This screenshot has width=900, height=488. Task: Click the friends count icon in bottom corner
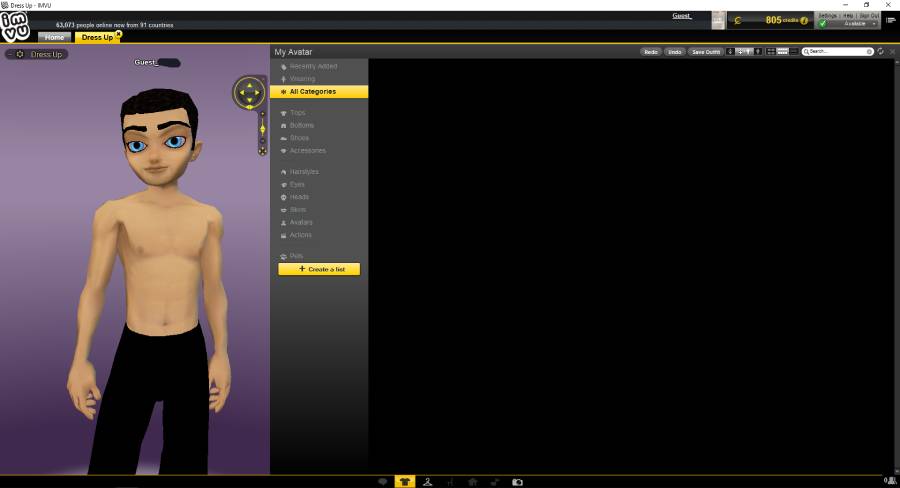tap(890, 481)
